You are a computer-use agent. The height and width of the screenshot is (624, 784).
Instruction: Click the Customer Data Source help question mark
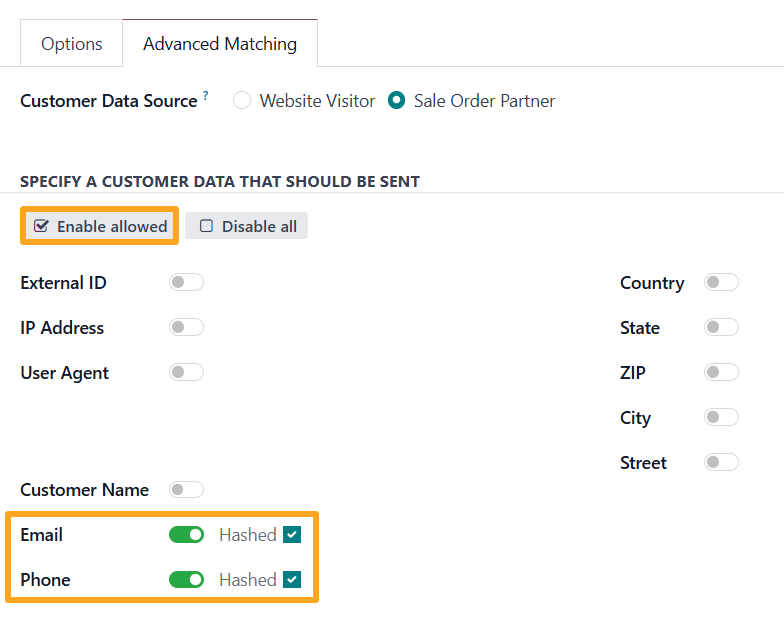206,96
